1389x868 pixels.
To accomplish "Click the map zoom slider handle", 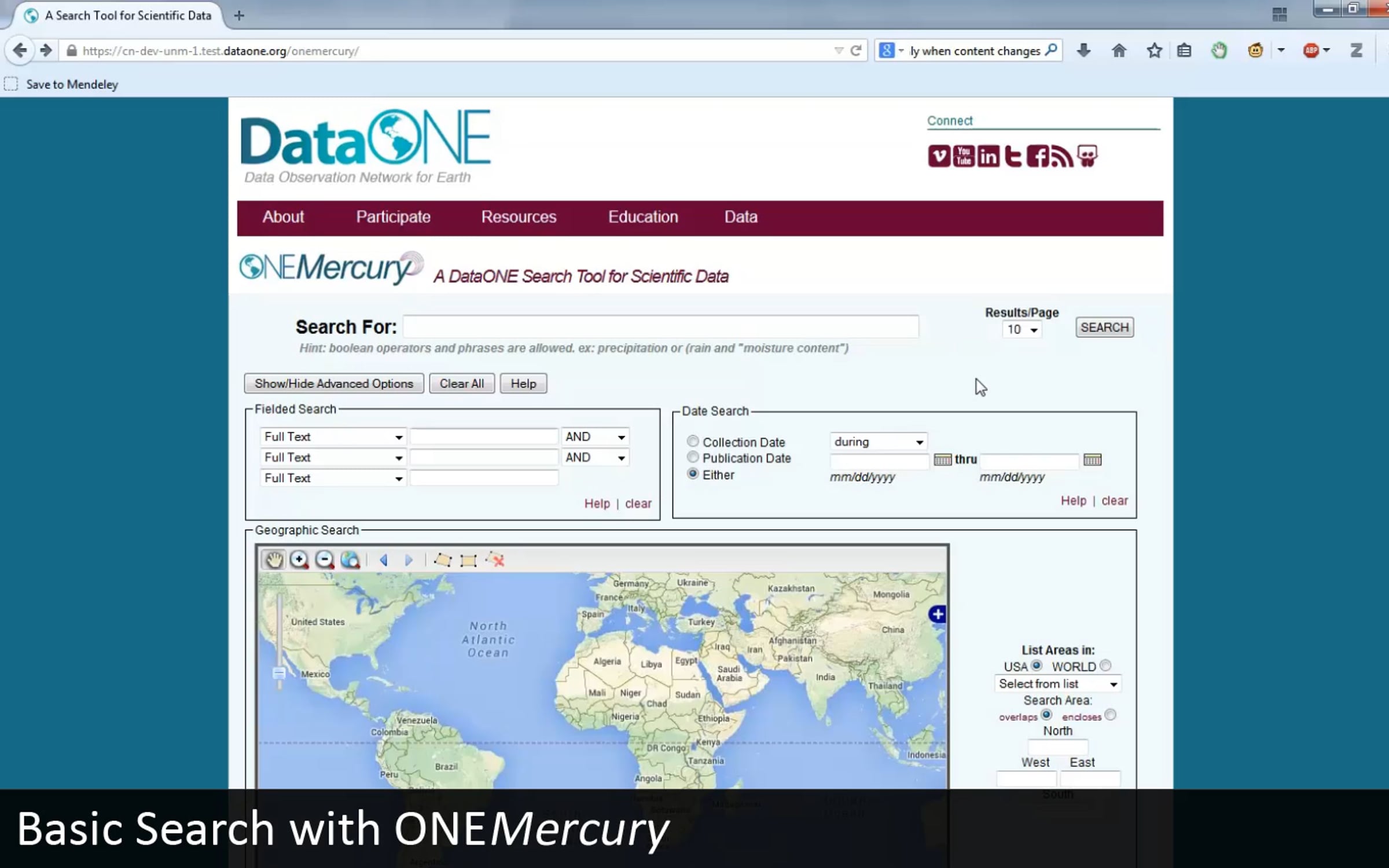I will coord(279,674).
